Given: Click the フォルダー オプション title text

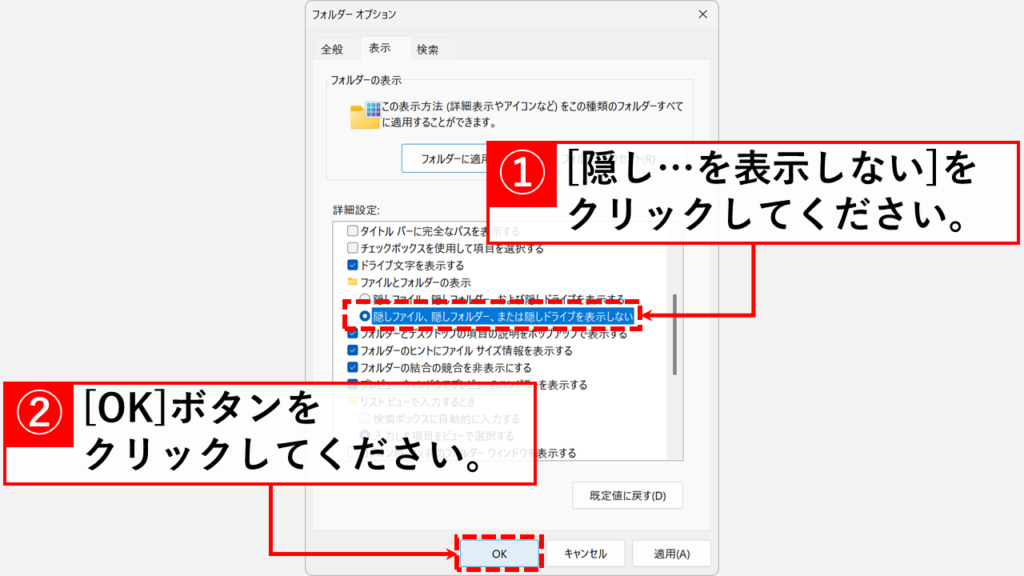Looking at the screenshot, I should coord(354,14).
